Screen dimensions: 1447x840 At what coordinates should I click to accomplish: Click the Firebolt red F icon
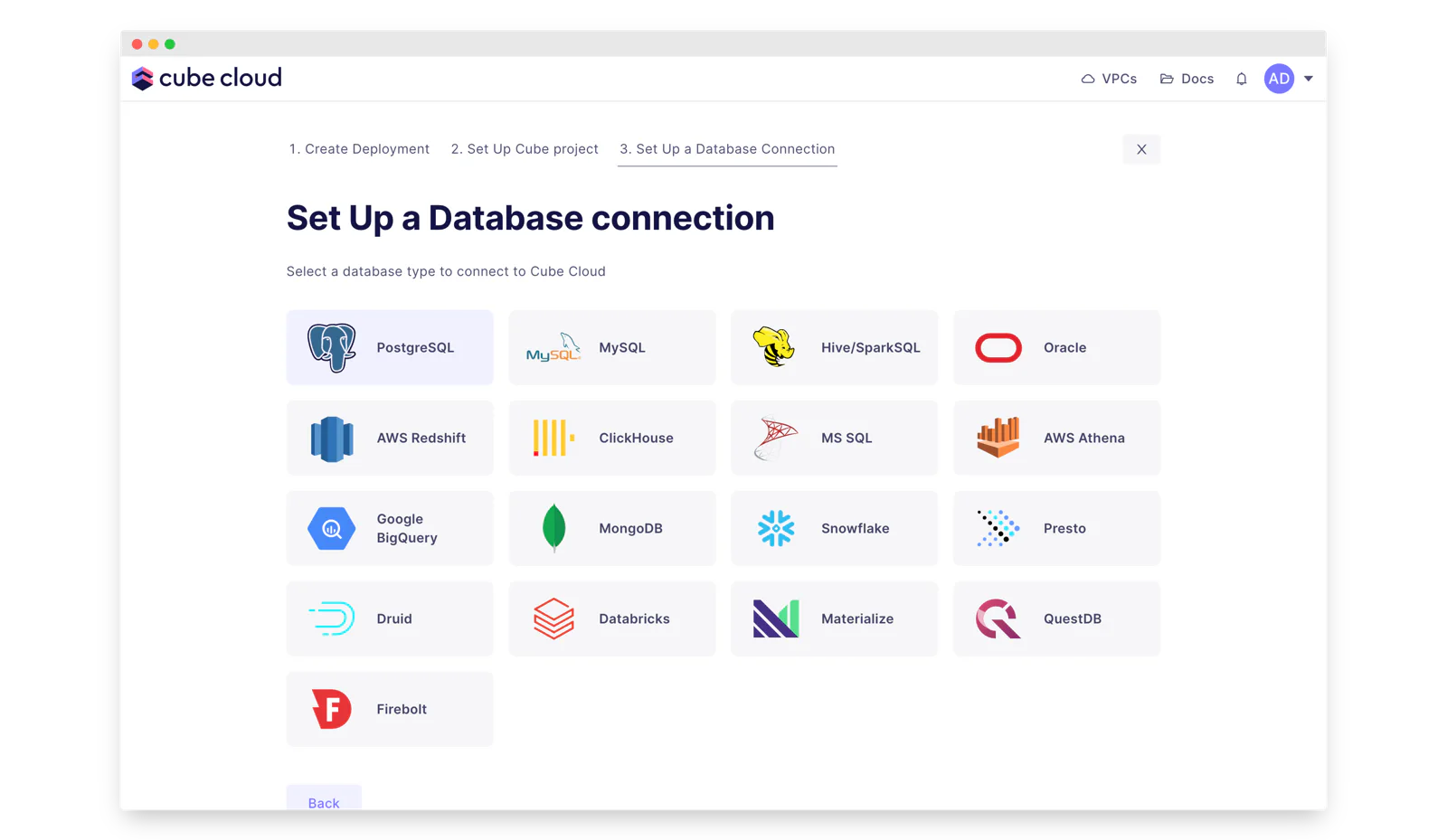[332, 709]
